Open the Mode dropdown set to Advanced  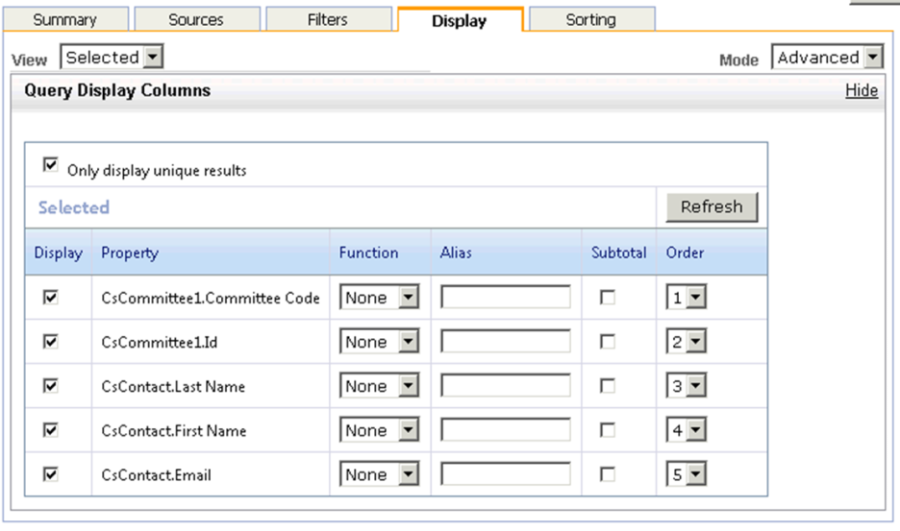point(828,58)
